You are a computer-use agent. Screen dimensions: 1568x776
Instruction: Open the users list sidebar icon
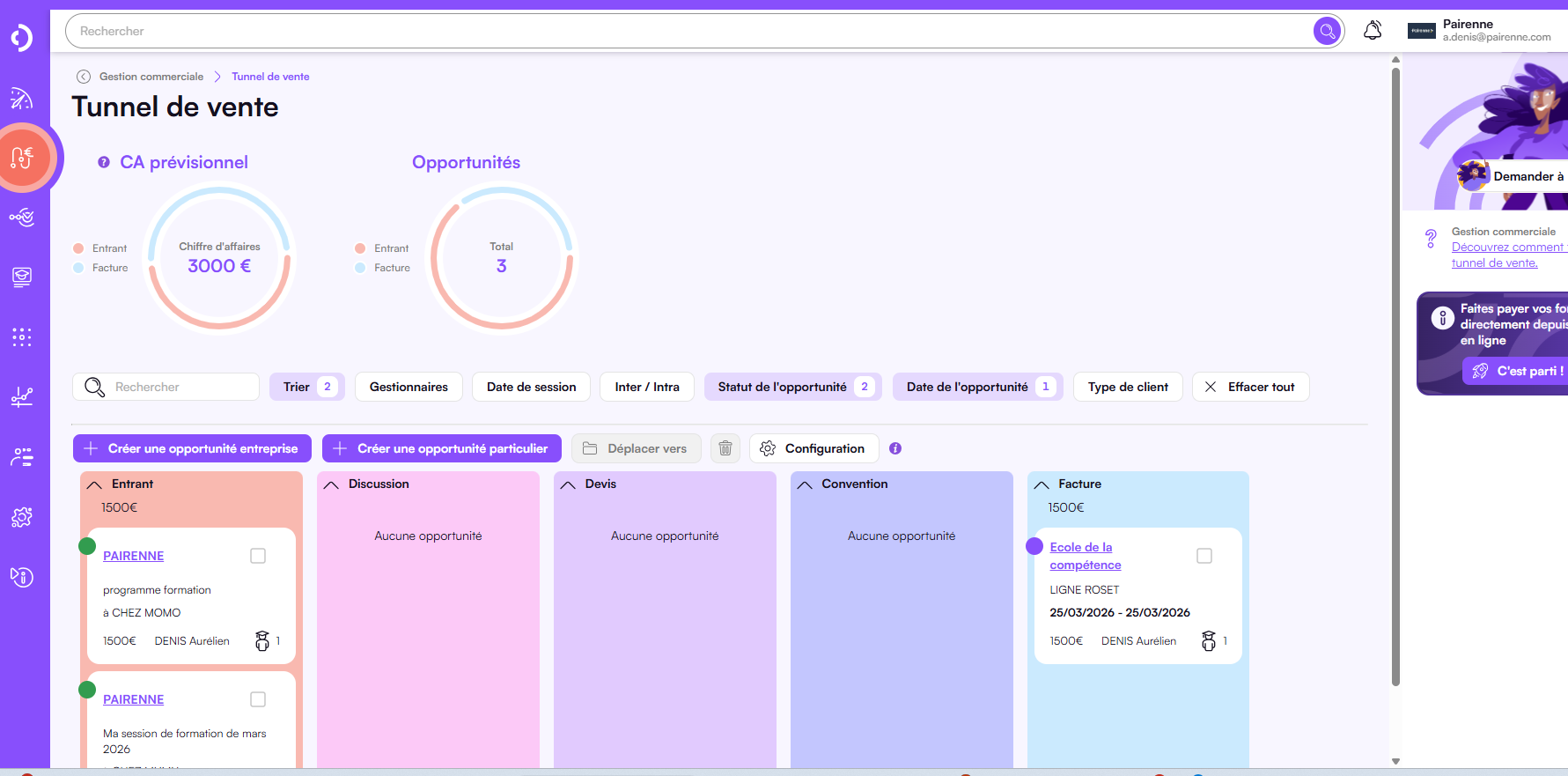[x=22, y=457]
